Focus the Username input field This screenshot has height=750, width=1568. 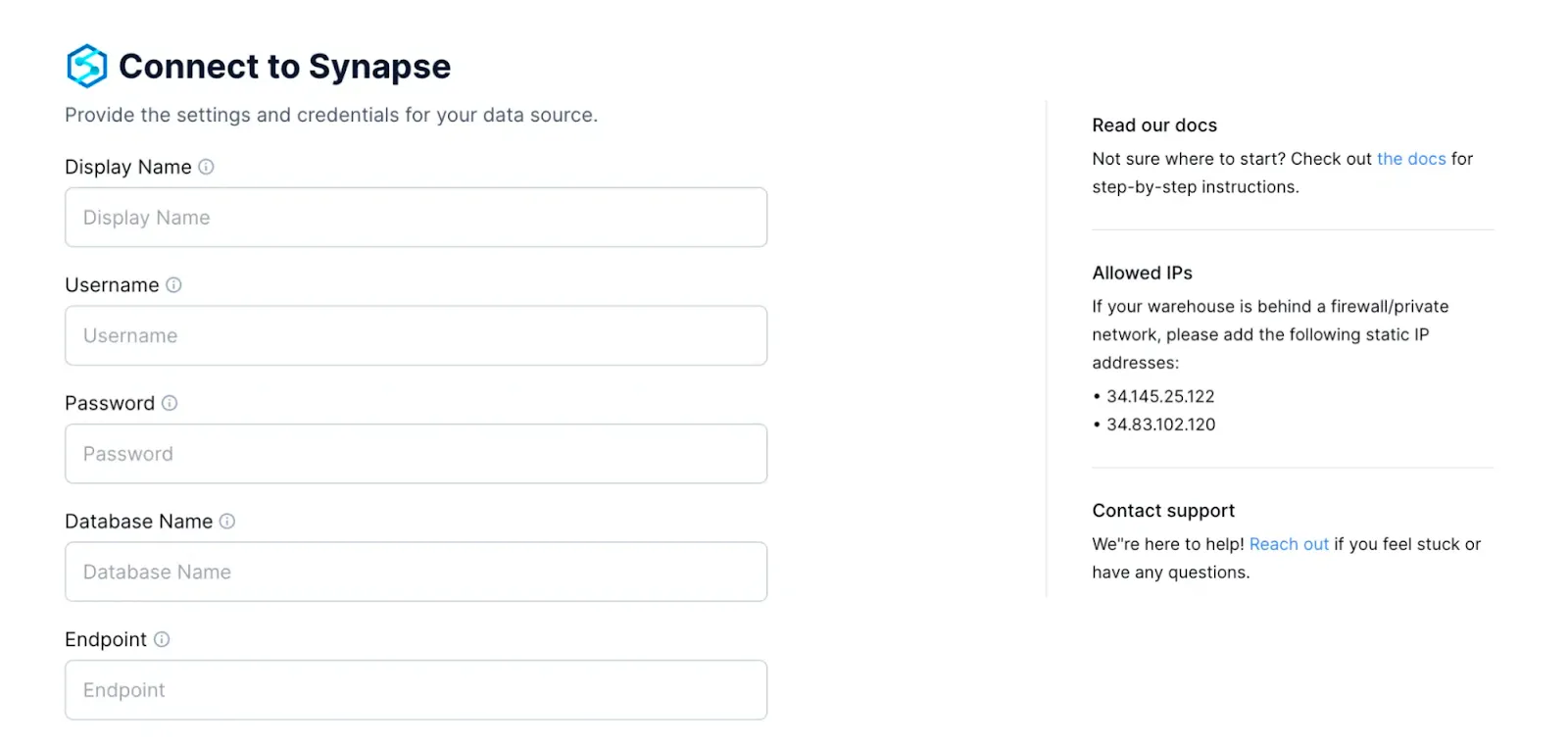(x=416, y=335)
